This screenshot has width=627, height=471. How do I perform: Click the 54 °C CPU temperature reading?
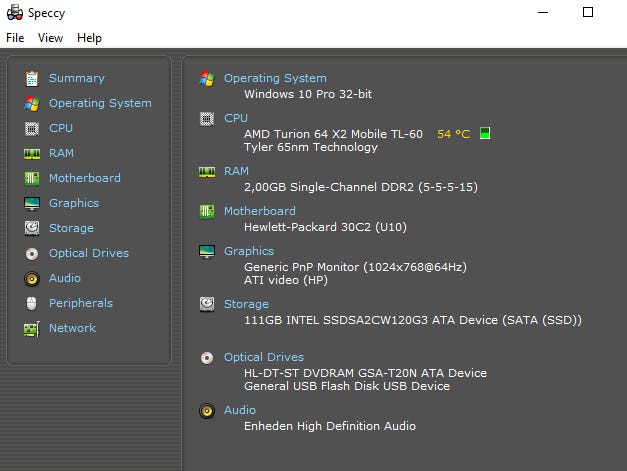(x=453, y=133)
